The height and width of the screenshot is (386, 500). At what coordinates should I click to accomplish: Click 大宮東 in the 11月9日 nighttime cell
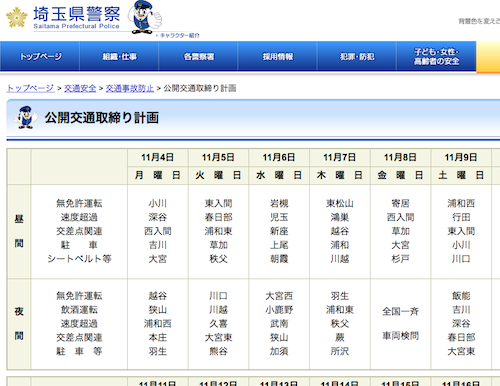[x=461, y=351]
